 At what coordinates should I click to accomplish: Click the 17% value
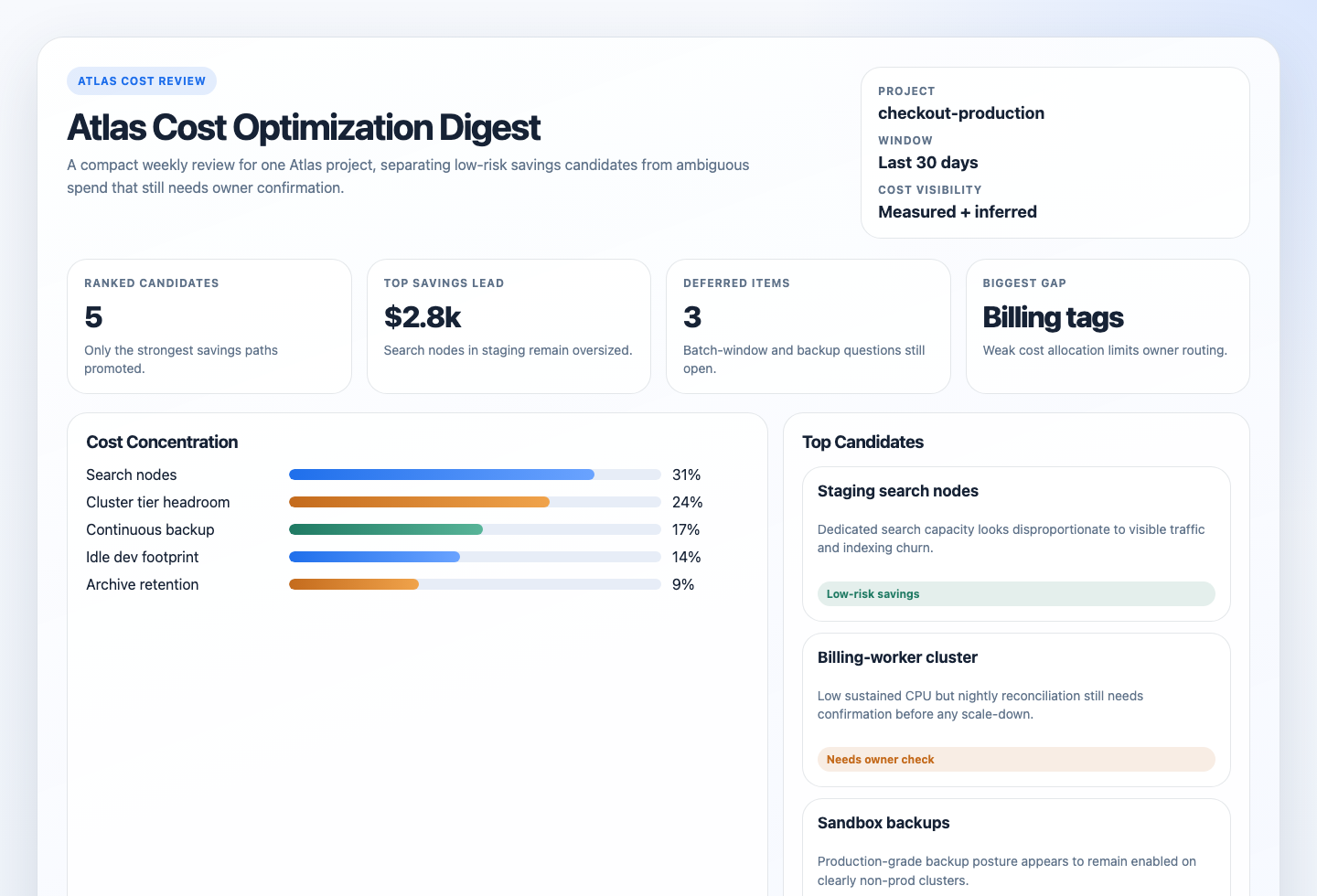[686, 529]
